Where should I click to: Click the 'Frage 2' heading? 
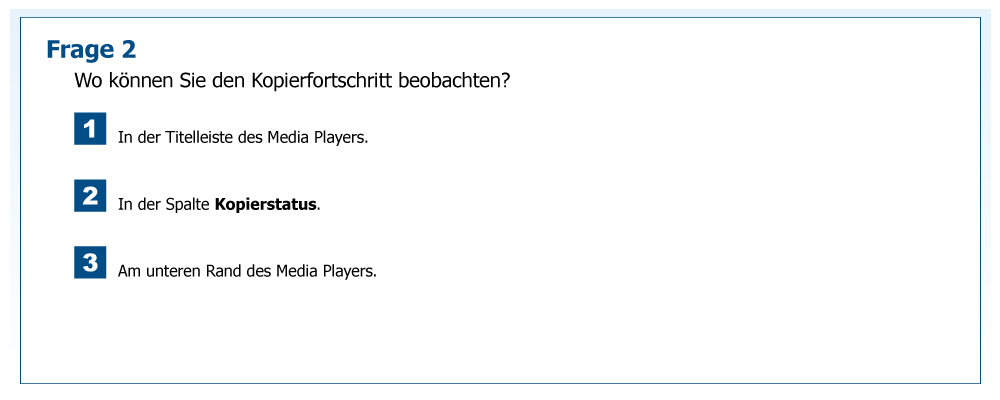pyautogui.click(x=91, y=49)
